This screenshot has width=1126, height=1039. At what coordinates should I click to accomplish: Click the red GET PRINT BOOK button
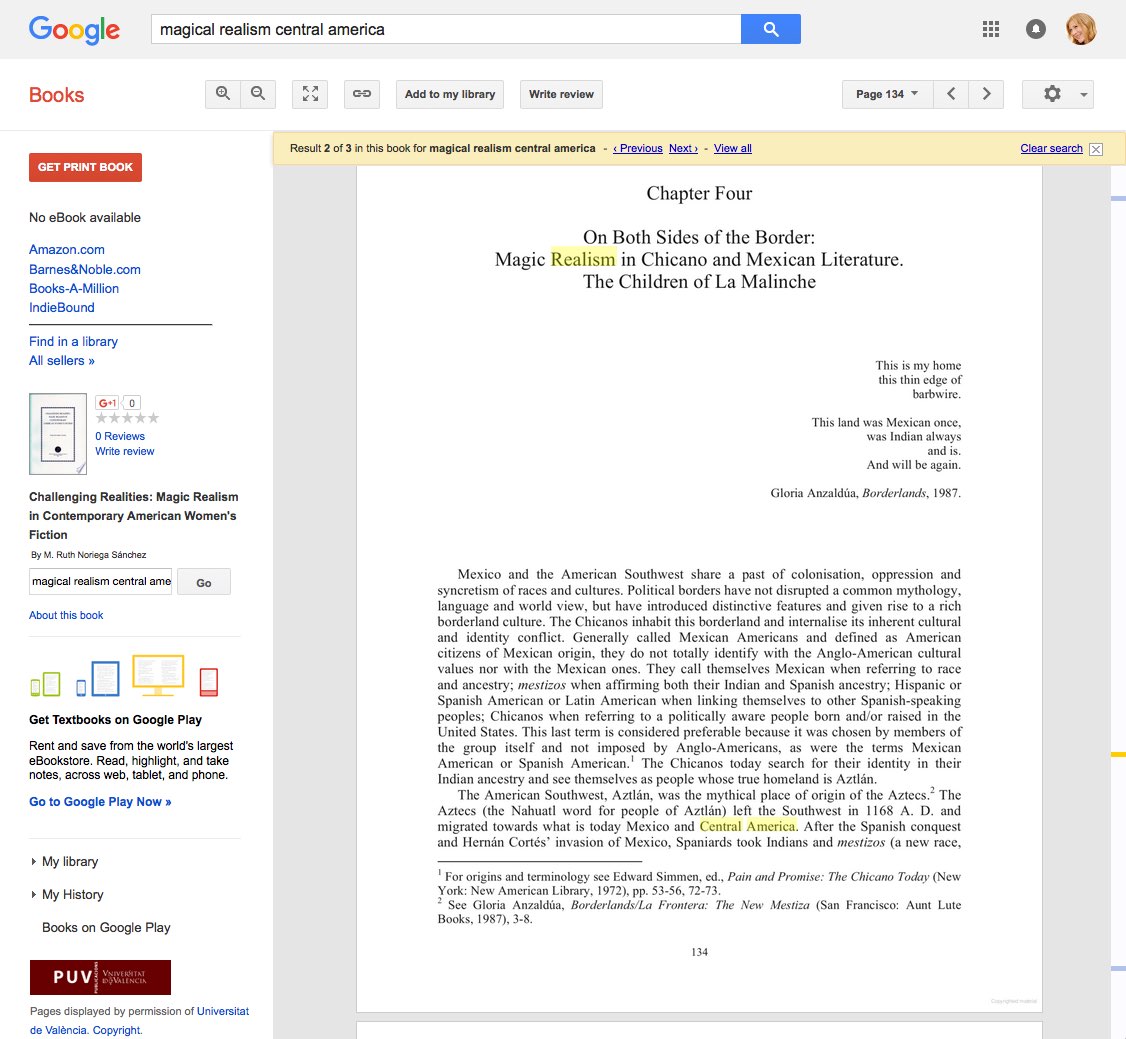tap(85, 167)
